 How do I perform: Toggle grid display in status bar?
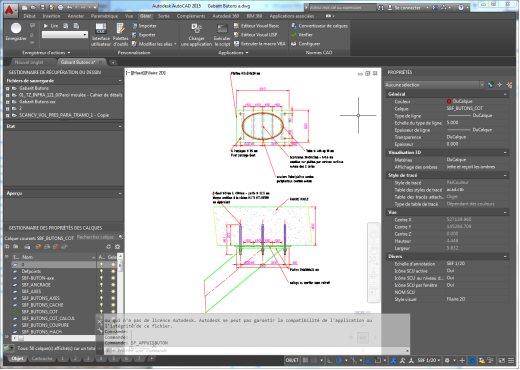305,360
